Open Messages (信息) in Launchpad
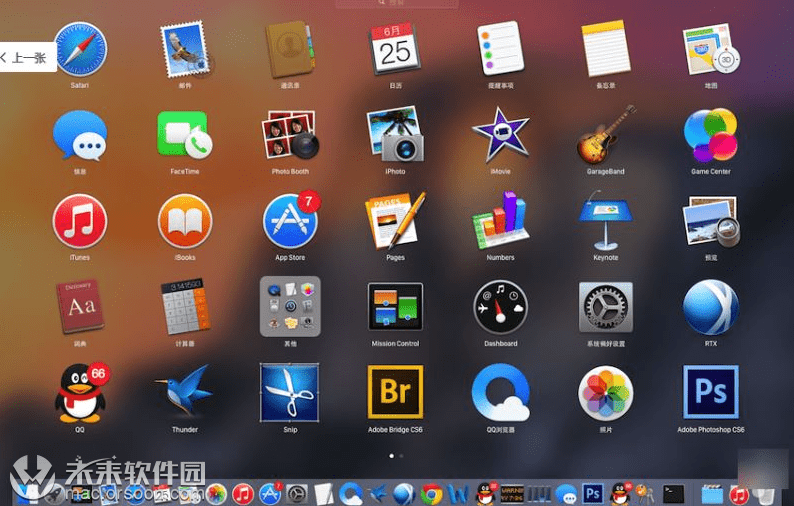794x506 pixels. (x=80, y=135)
